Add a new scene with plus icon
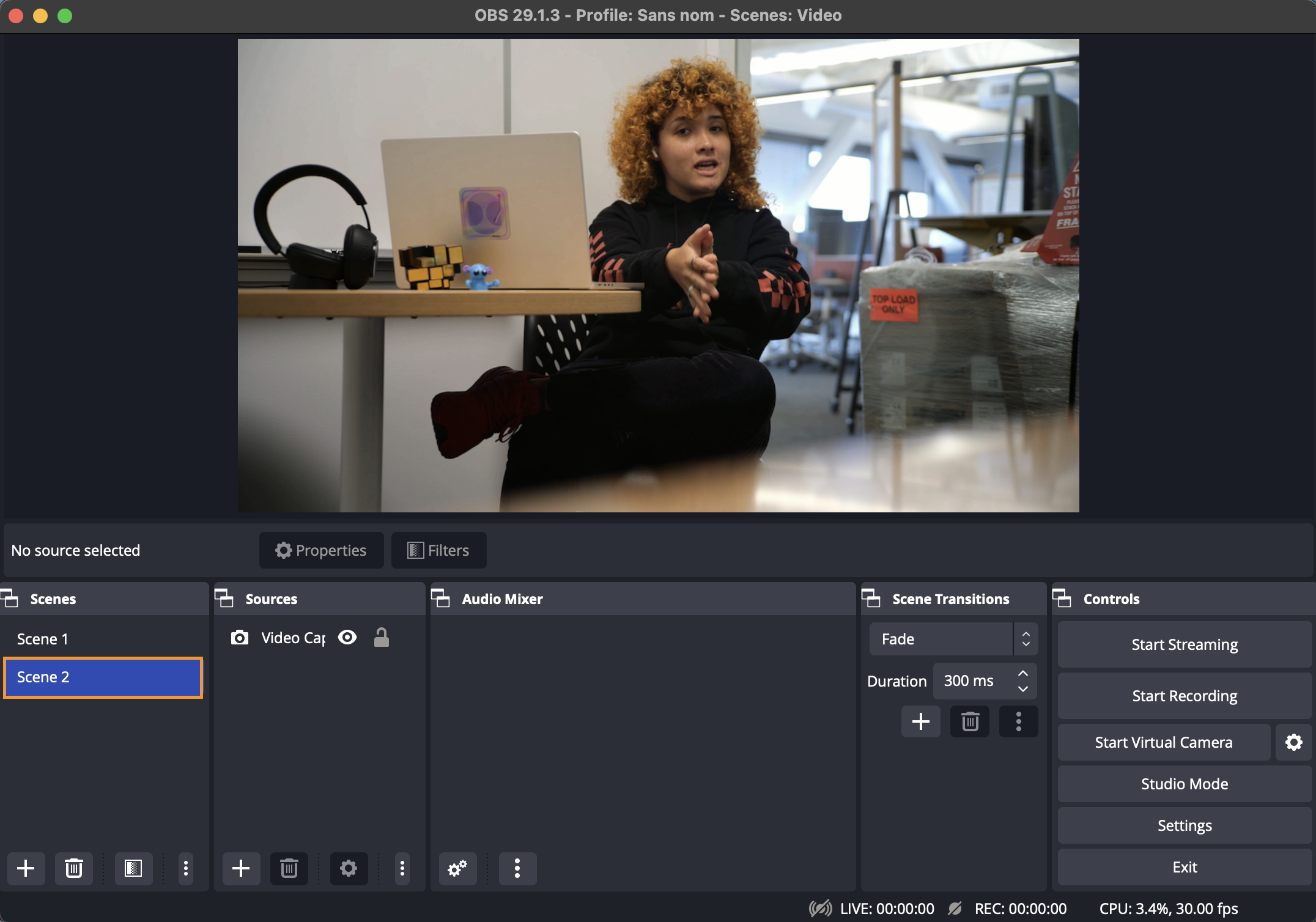This screenshot has width=1316, height=922. tap(26, 868)
